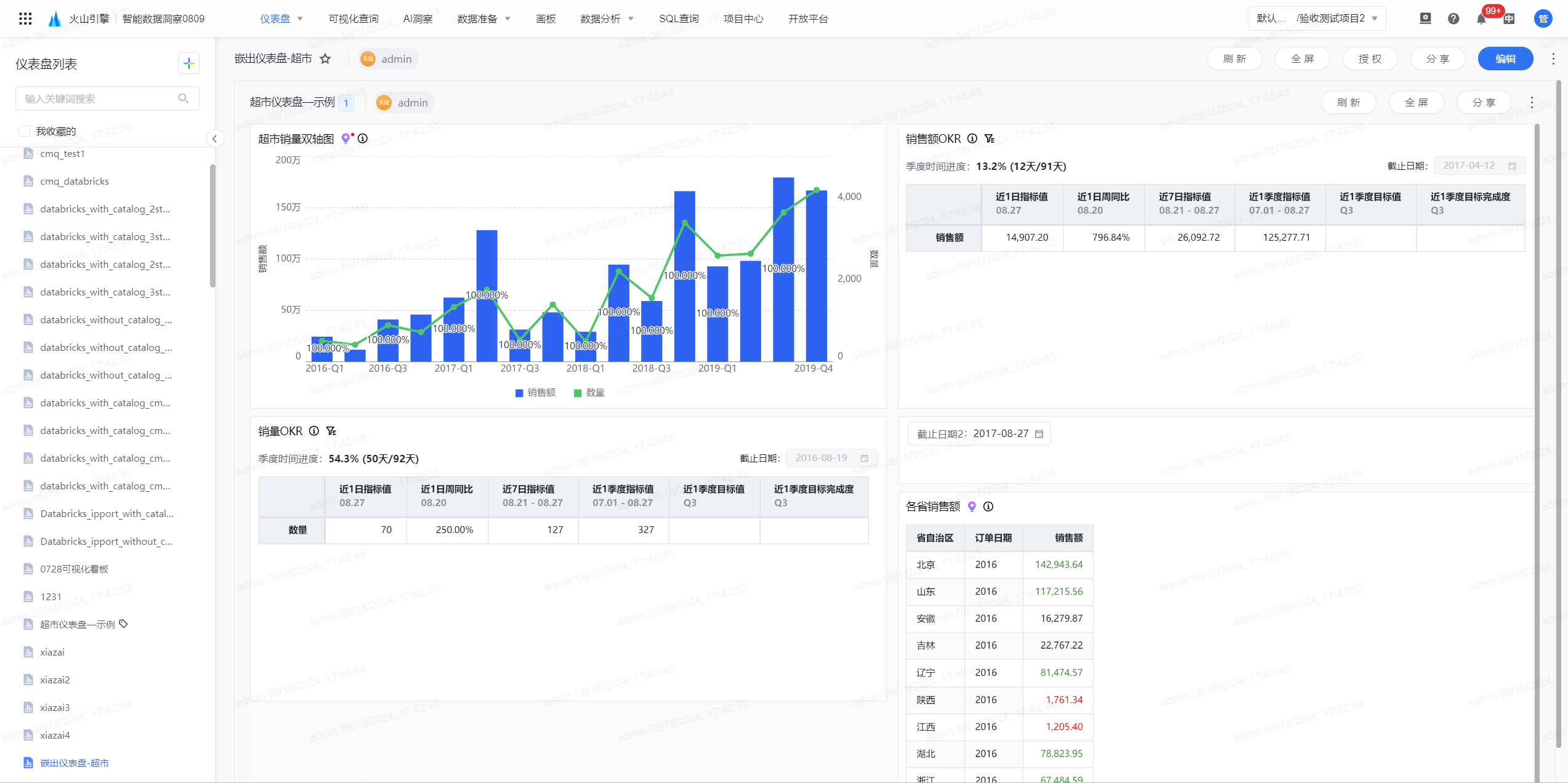Click the insight bulb on 各省销售额
The image size is (1568, 783).
click(972, 506)
